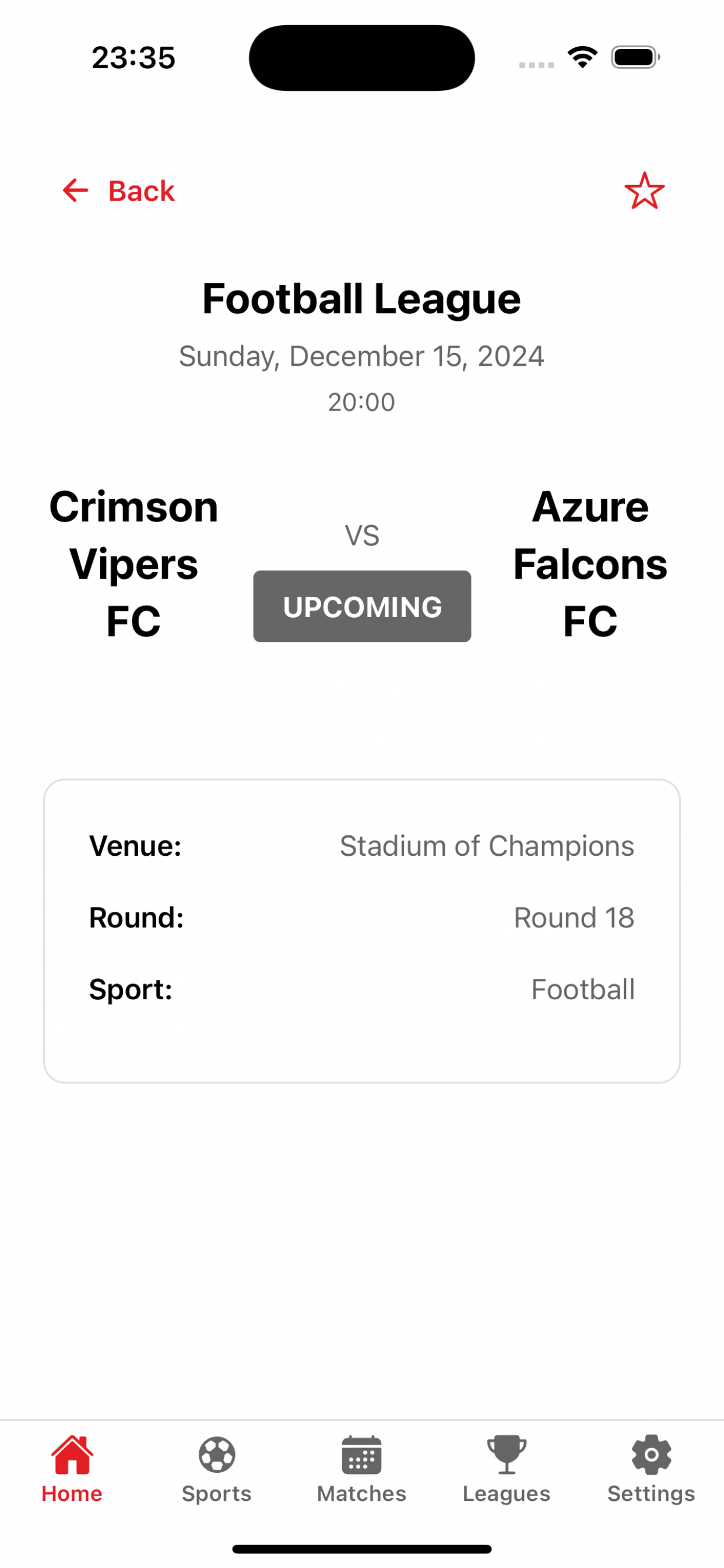This screenshot has height=1568, width=724.
Task: Open the Settings gear icon
Action: tap(651, 1455)
